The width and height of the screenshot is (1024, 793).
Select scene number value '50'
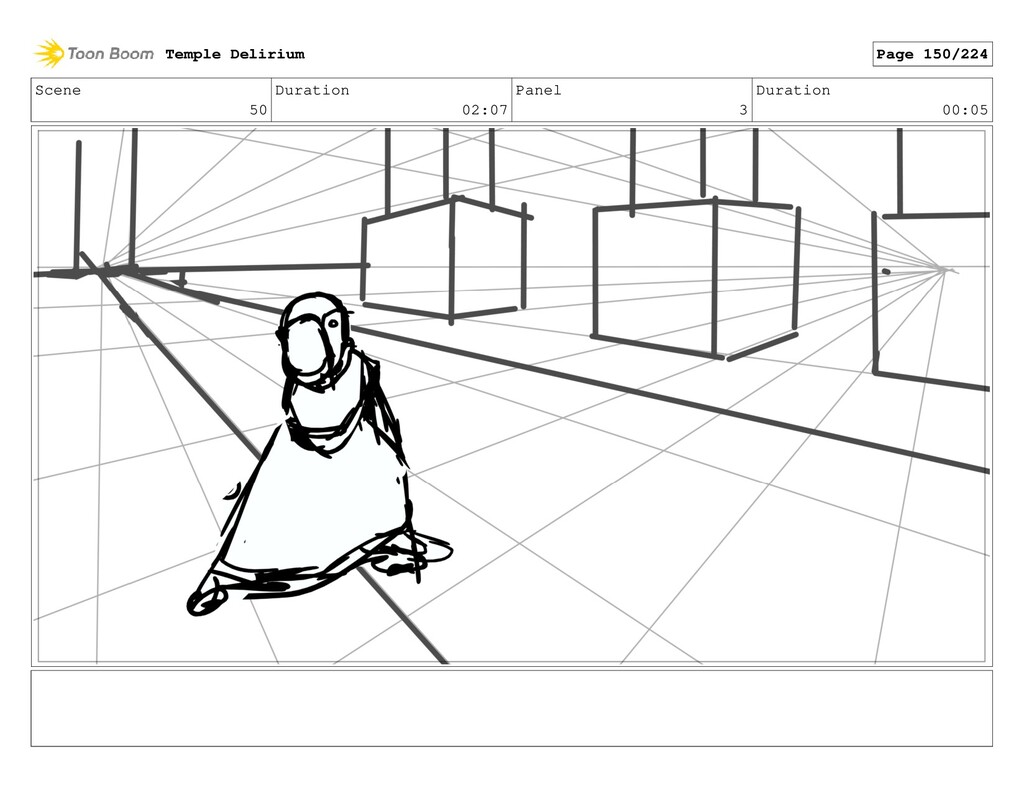point(259,110)
